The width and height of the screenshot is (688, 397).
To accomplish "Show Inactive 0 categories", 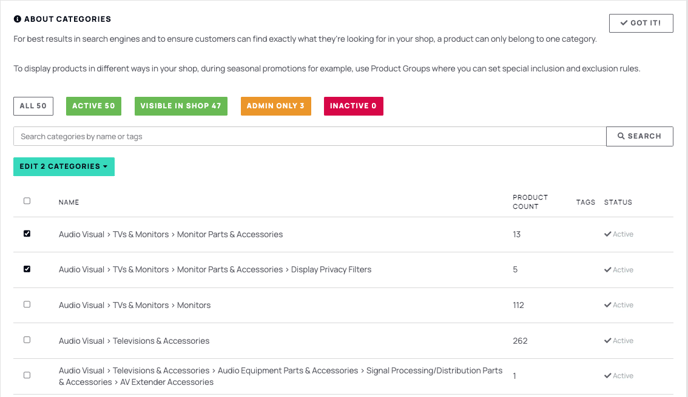I will point(353,106).
